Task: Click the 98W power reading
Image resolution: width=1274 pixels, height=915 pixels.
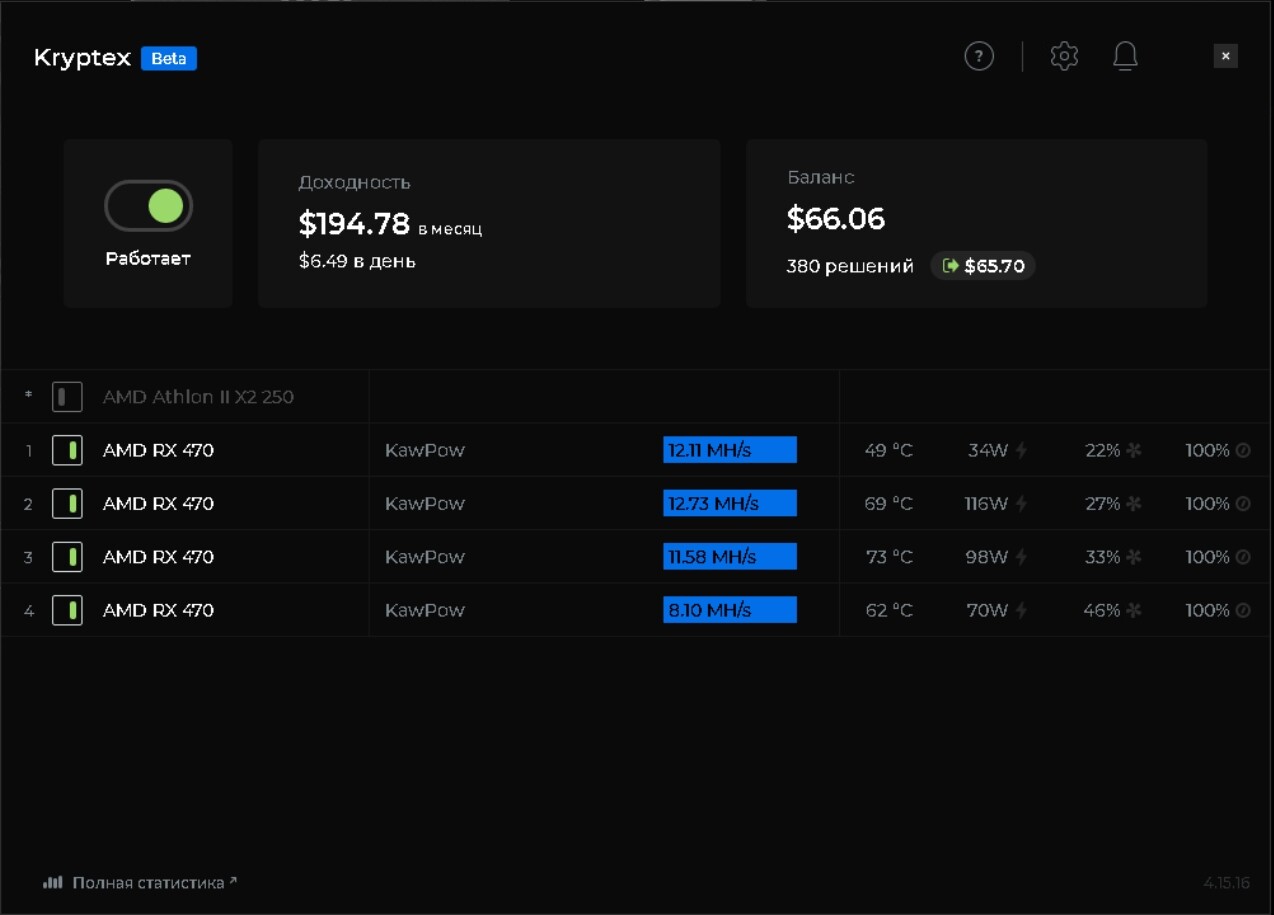Action: click(987, 557)
